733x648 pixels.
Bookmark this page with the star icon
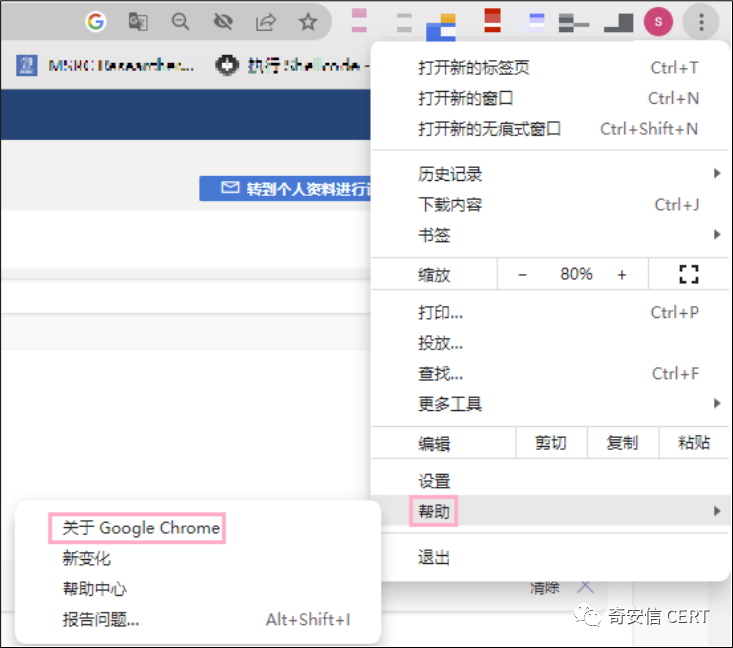(308, 22)
